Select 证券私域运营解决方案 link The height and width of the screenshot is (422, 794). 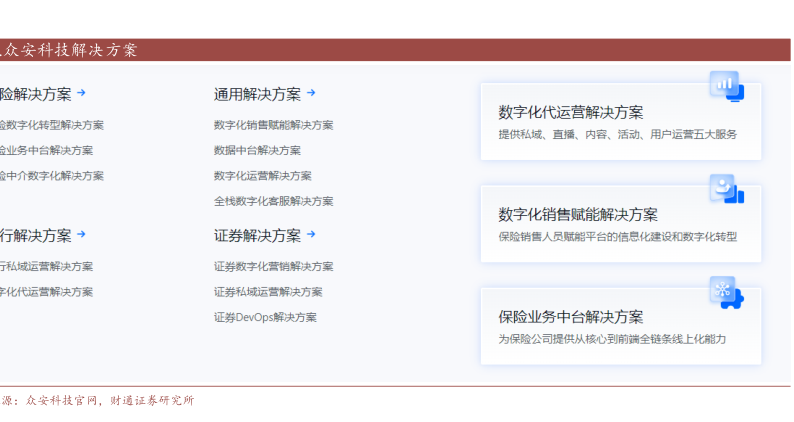pos(268,292)
